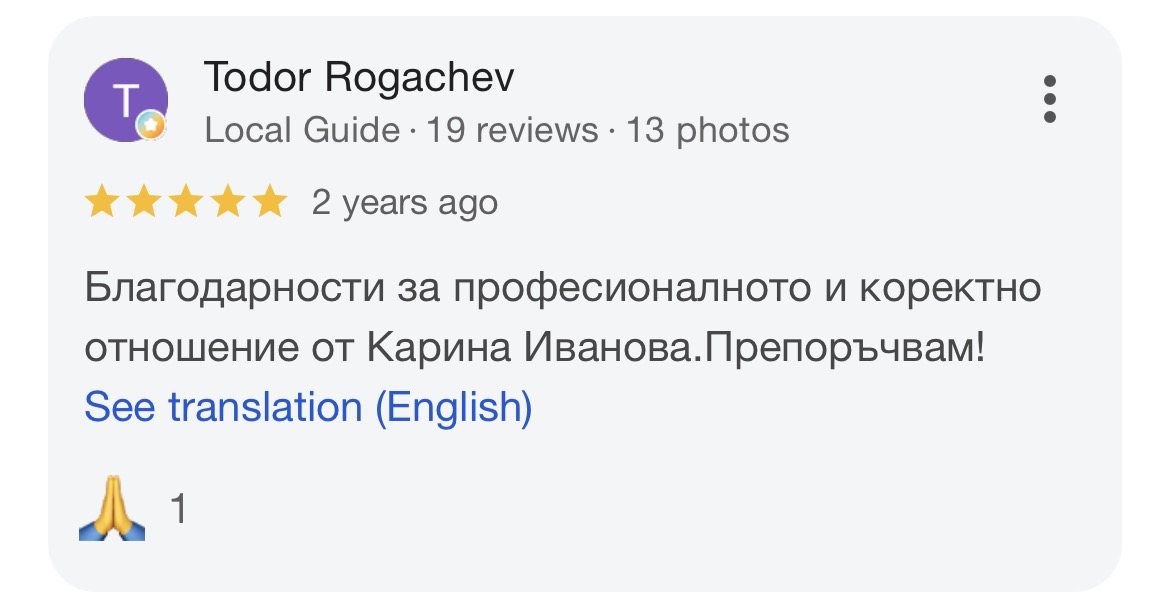Viewport: 1170px width, 611px height.
Task: Click the 2 years ago timestamp
Action: (404, 203)
